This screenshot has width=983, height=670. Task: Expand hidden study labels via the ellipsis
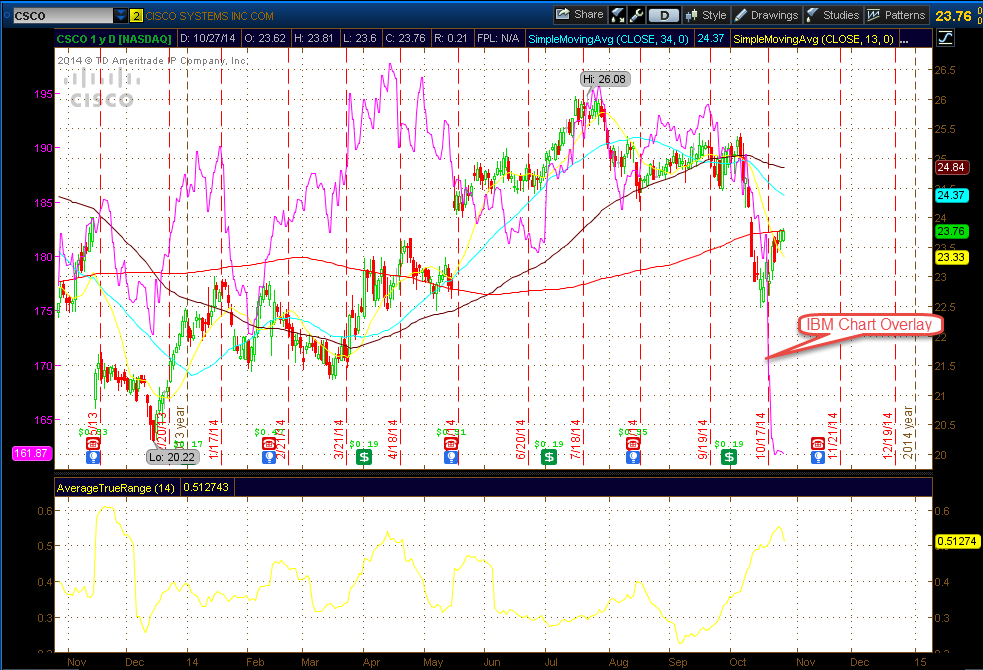tap(904, 39)
